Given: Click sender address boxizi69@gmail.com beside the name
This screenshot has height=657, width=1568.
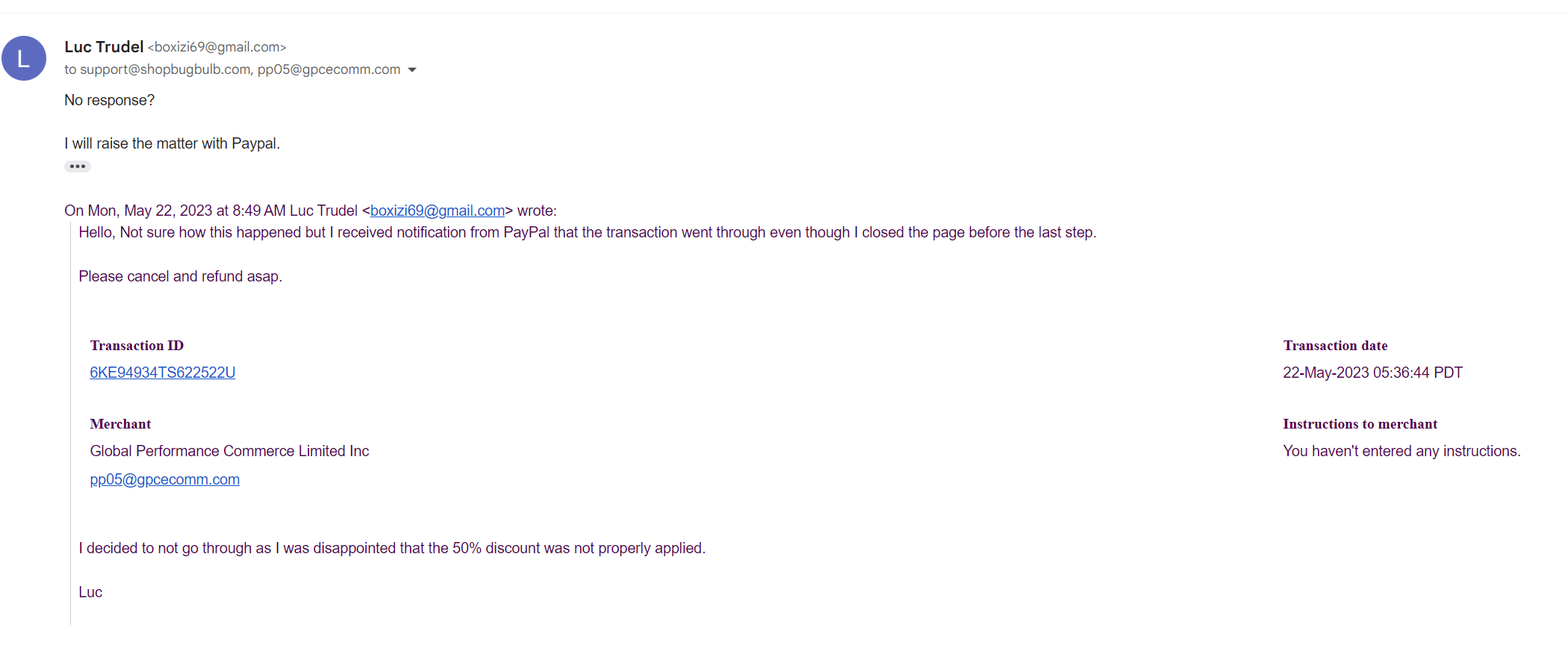Looking at the screenshot, I should click(x=217, y=47).
